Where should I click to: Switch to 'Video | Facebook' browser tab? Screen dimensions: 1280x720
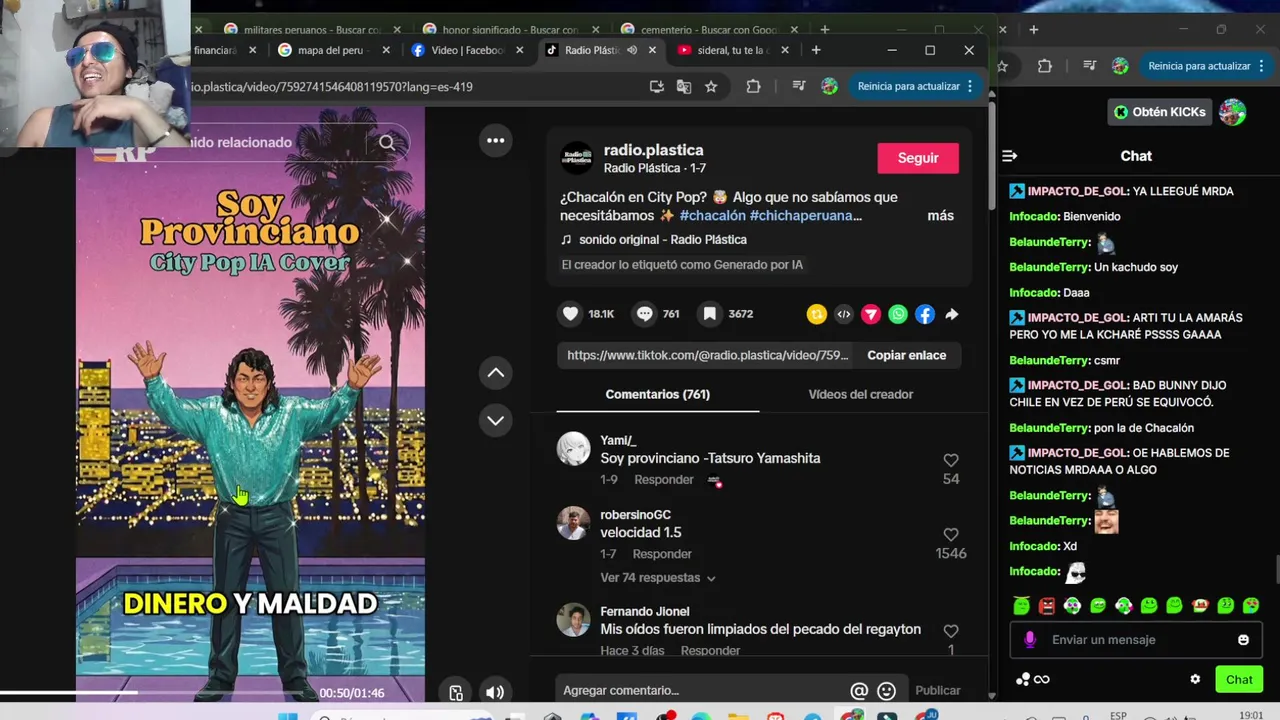[467, 50]
